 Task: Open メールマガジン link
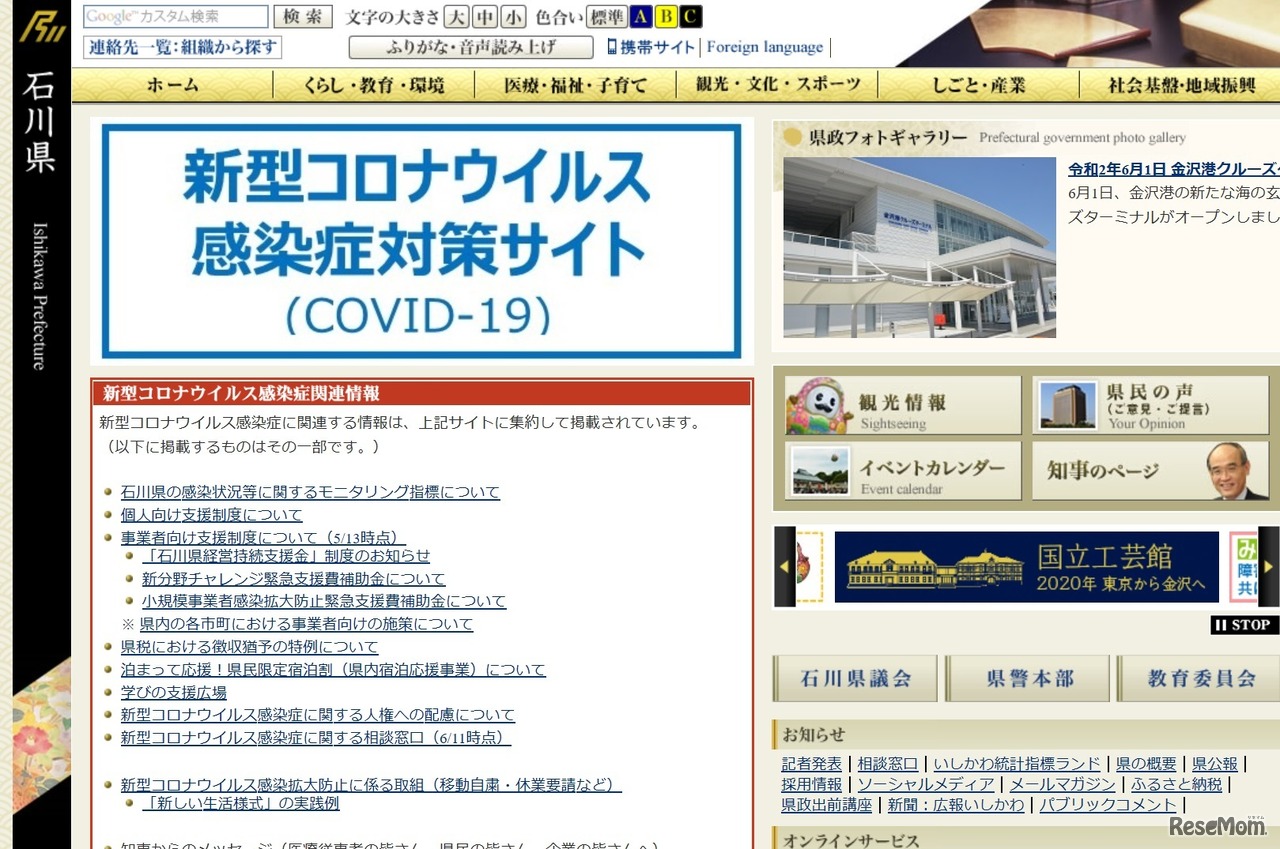point(1062,785)
